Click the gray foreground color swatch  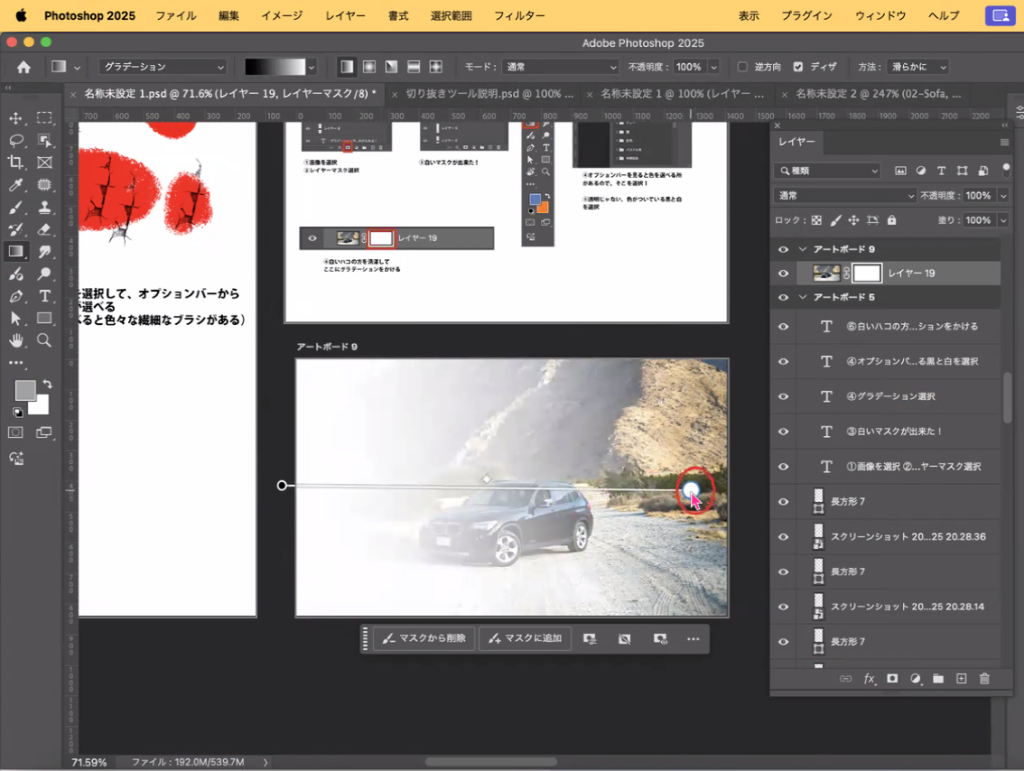tap(25, 390)
